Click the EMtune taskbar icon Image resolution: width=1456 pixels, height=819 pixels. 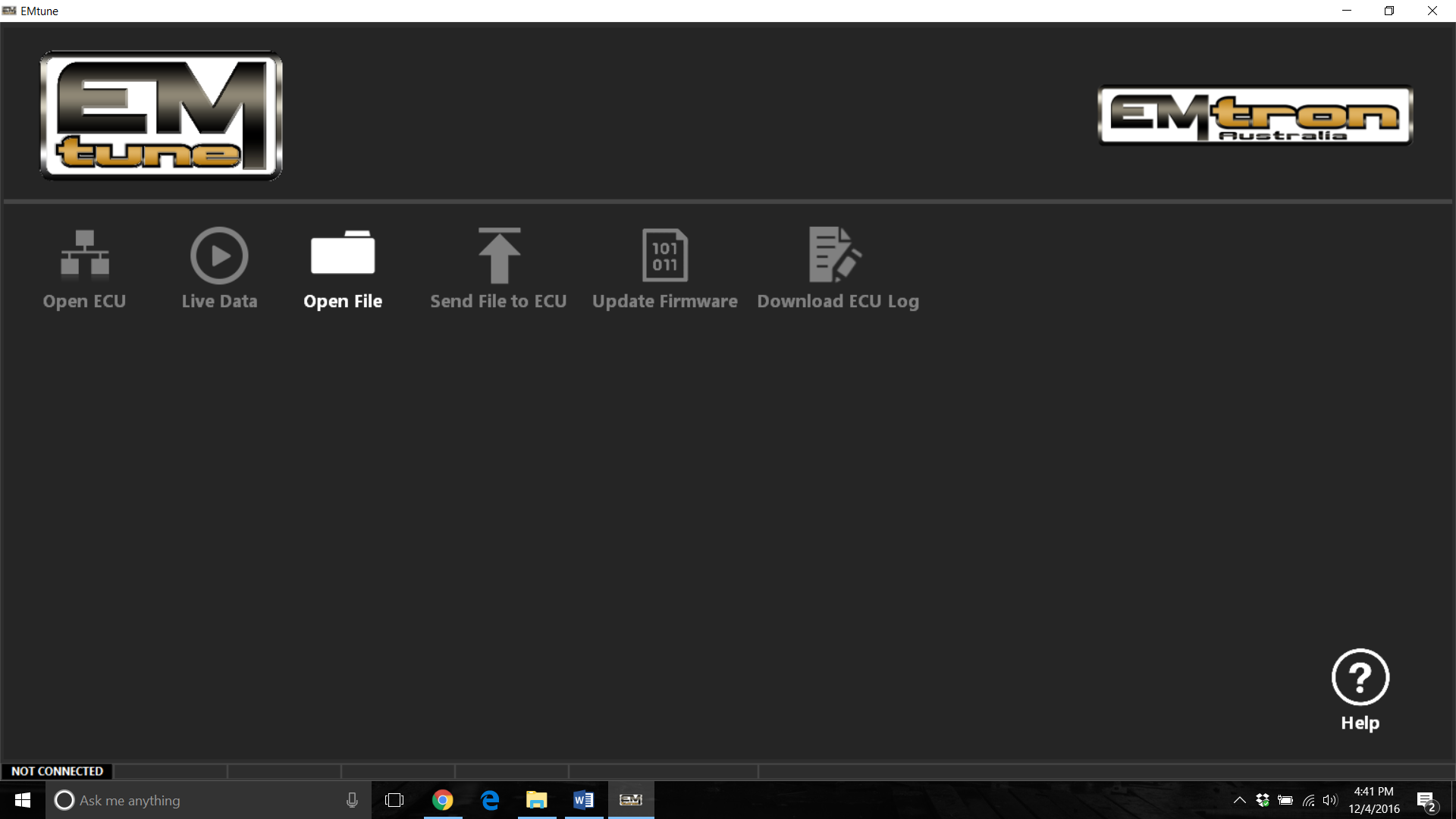pyautogui.click(x=631, y=800)
